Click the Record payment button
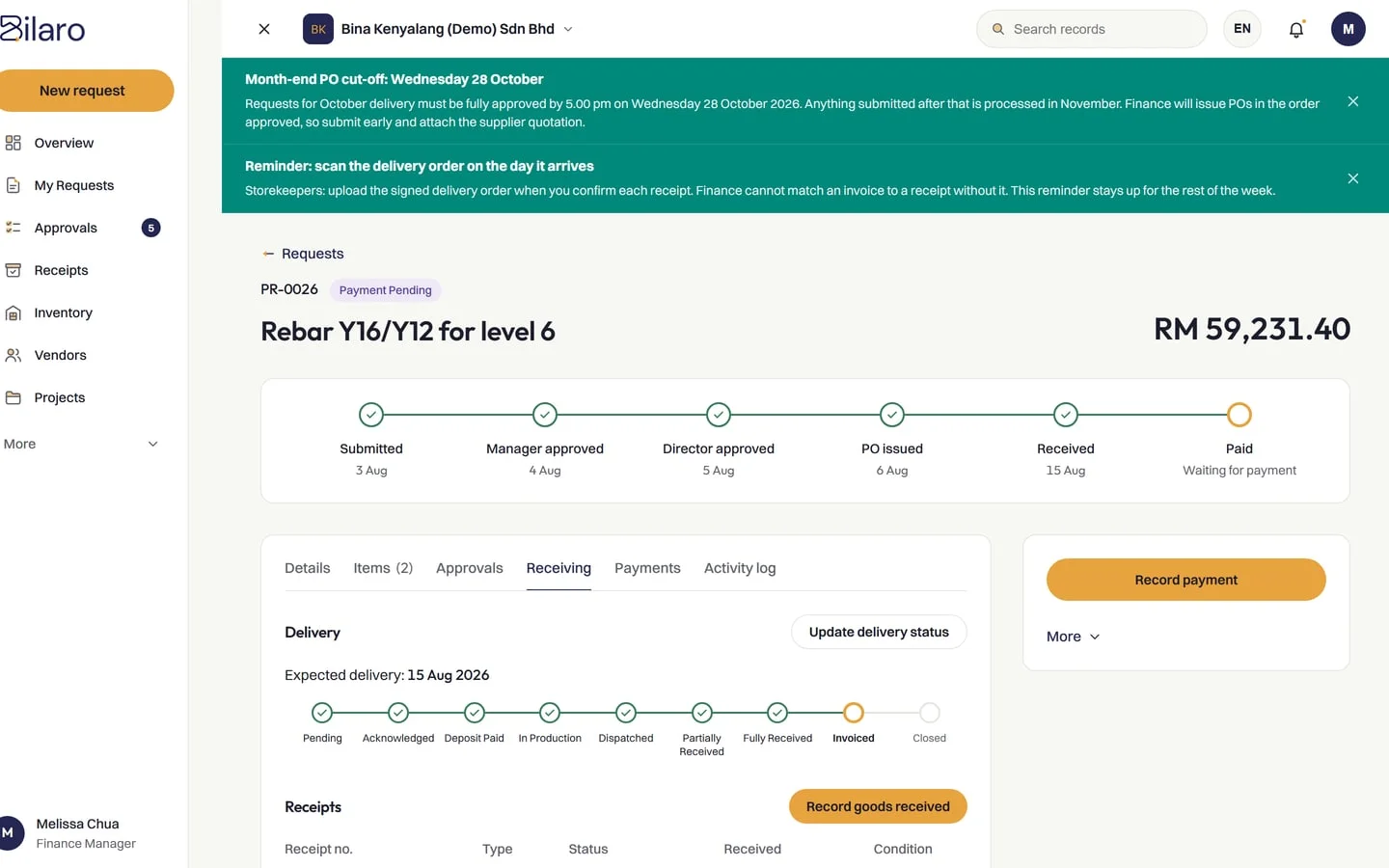The width and height of the screenshot is (1389, 868). (1186, 580)
